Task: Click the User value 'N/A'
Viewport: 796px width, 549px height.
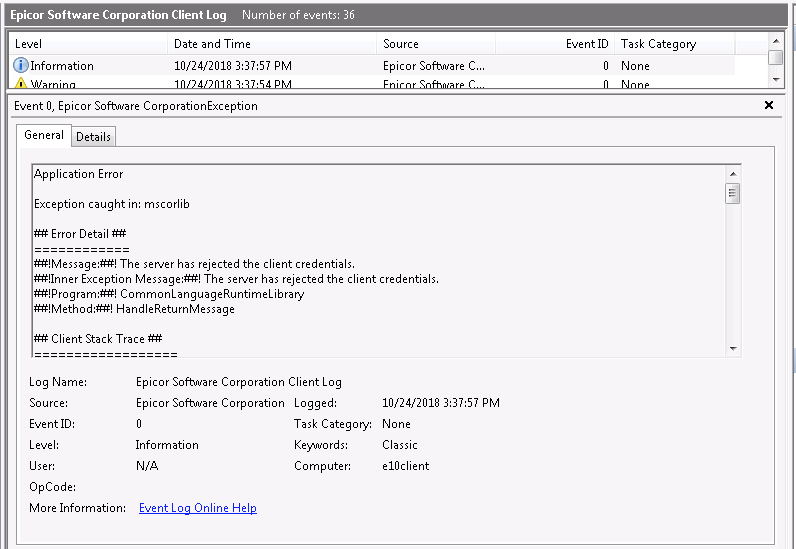Action: 147,466
